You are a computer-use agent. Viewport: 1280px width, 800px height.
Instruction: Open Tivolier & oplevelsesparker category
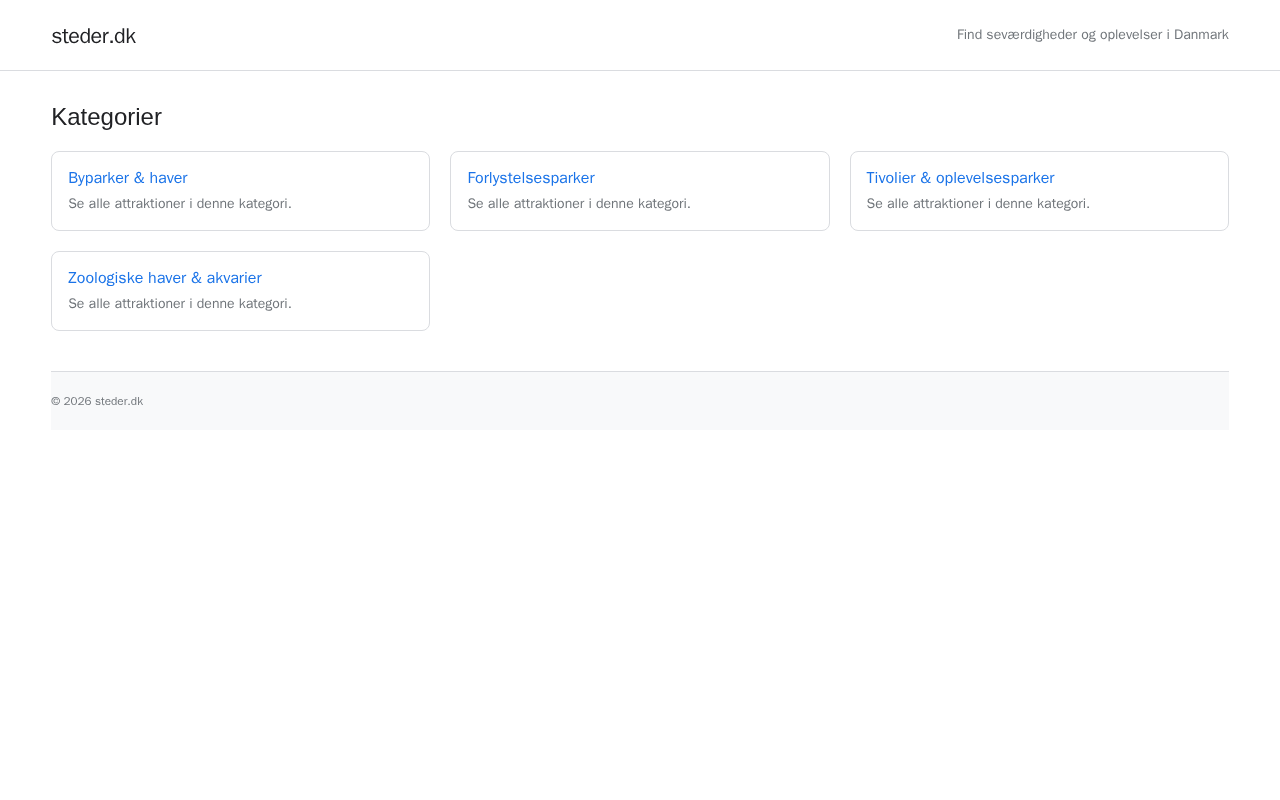click(960, 178)
